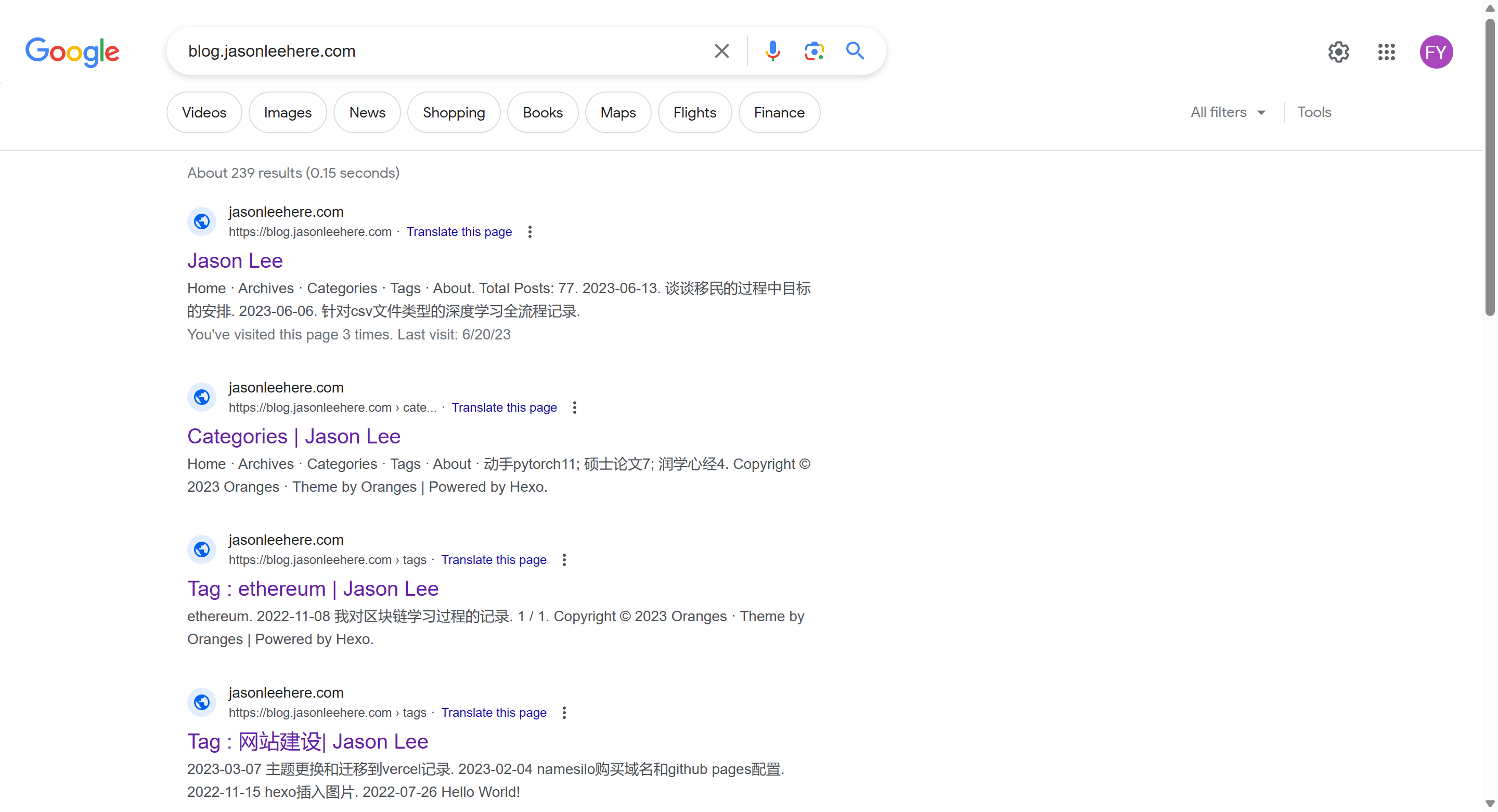Click the Google logo
This screenshot has height=812, width=1498.
[x=73, y=53]
